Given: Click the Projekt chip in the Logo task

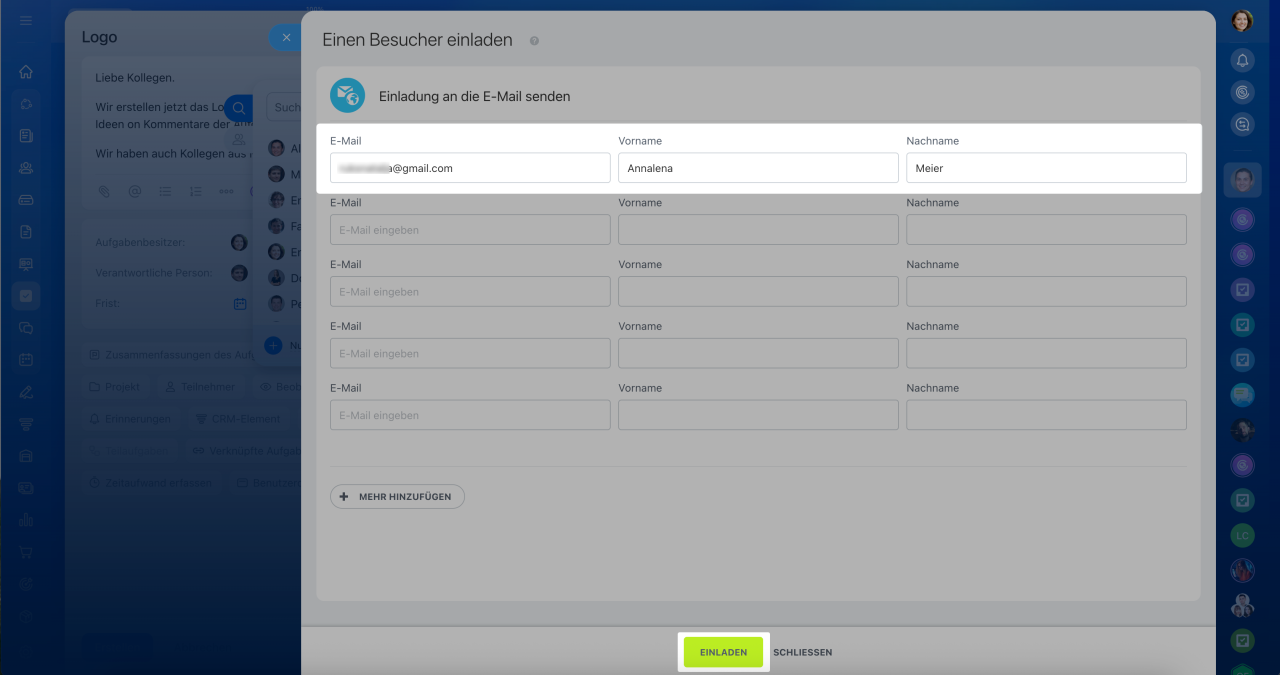Looking at the screenshot, I should tap(115, 387).
